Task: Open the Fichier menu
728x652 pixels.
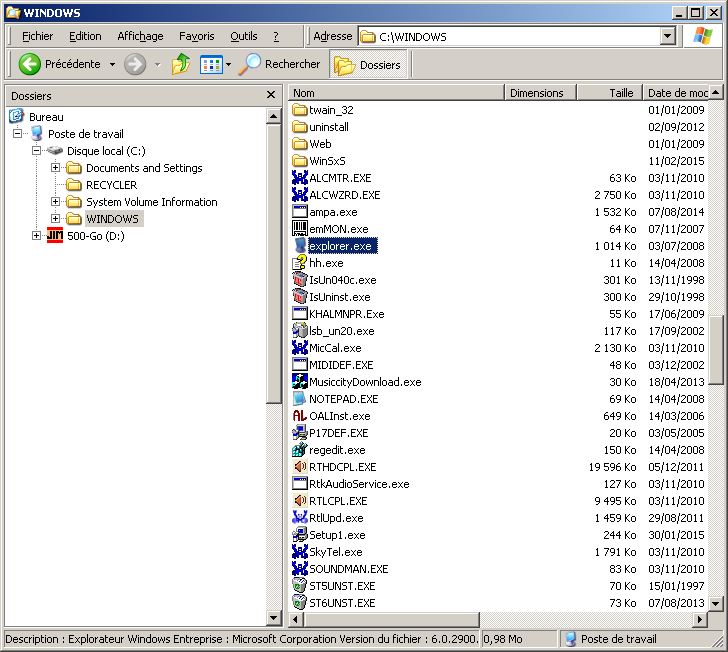Action: pos(38,36)
